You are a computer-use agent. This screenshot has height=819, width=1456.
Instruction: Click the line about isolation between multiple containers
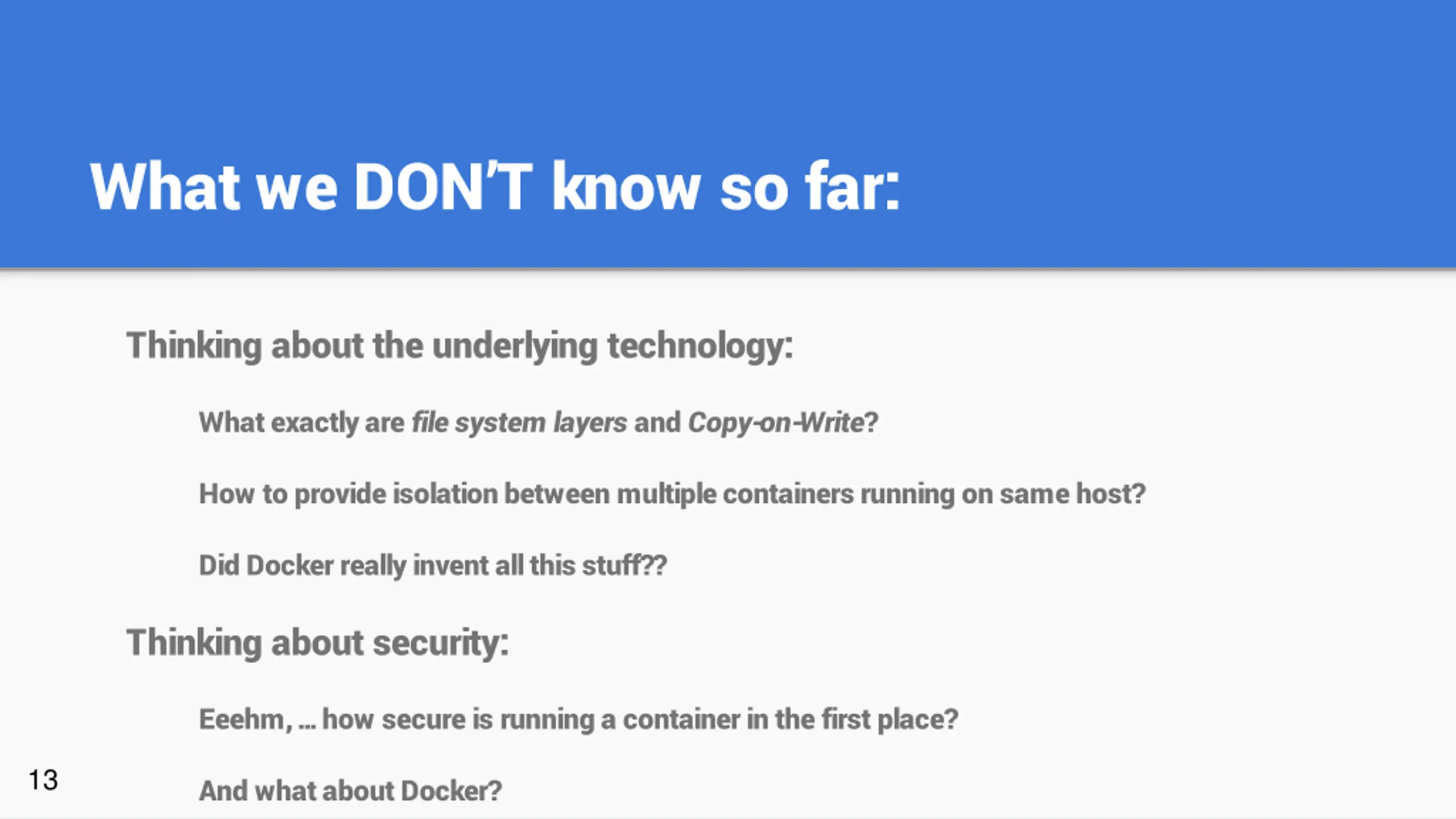pos(672,494)
